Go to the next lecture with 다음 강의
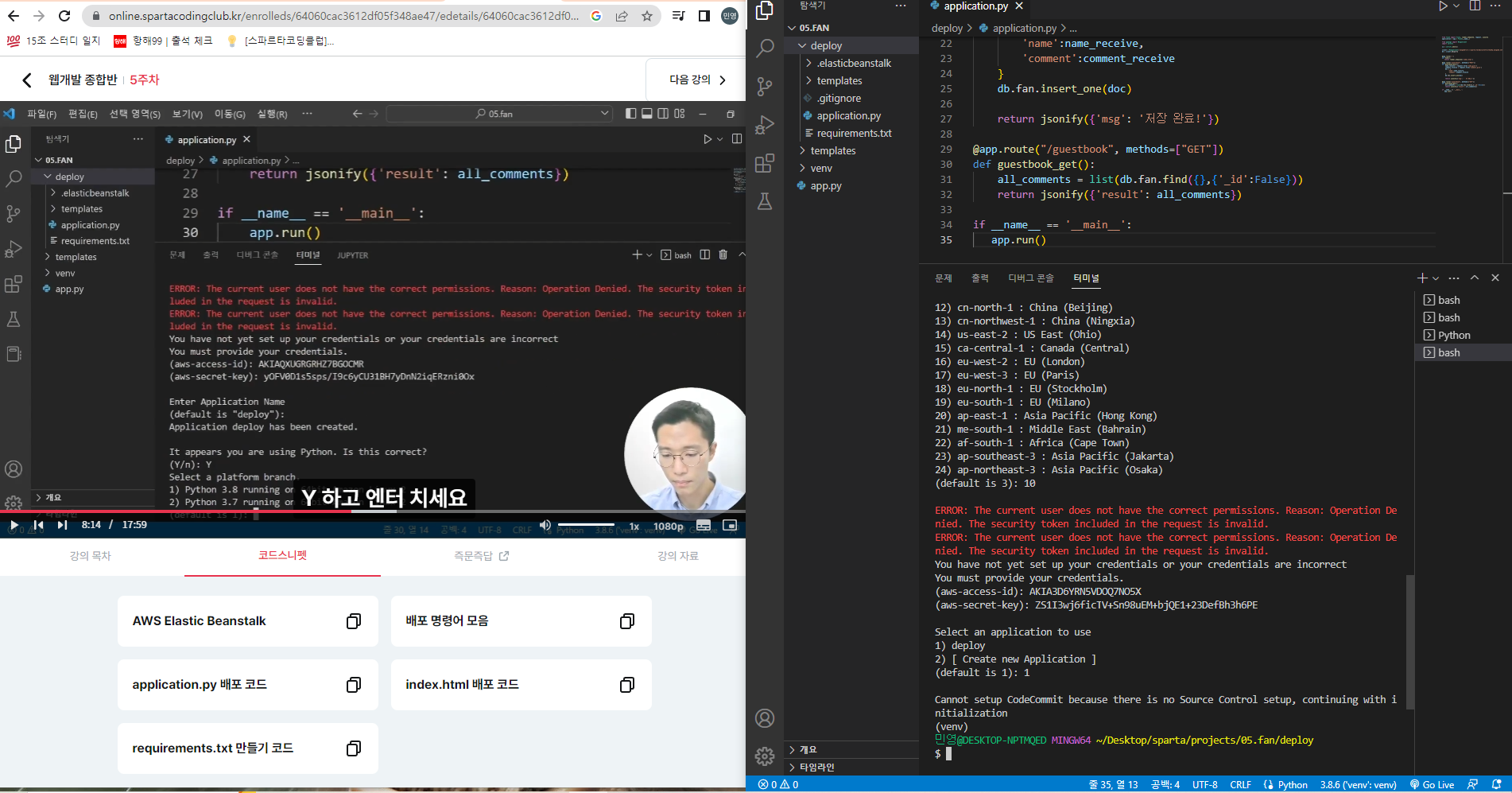This screenshot has width=1512, height=793. [x=697, y=80]
